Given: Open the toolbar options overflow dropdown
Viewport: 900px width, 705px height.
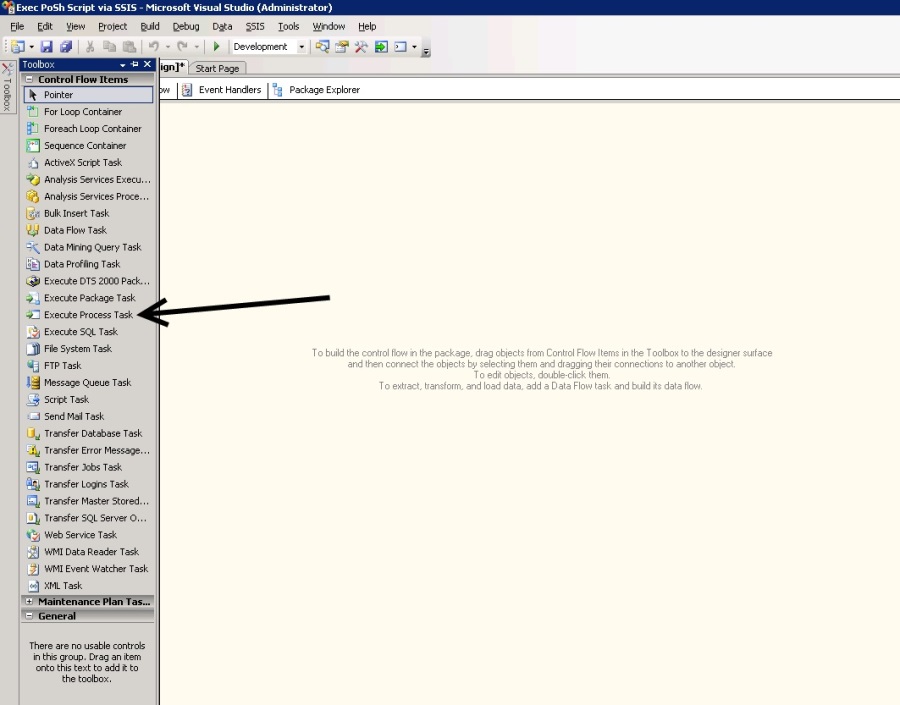Looking at the screenshot, I should 426,52.
